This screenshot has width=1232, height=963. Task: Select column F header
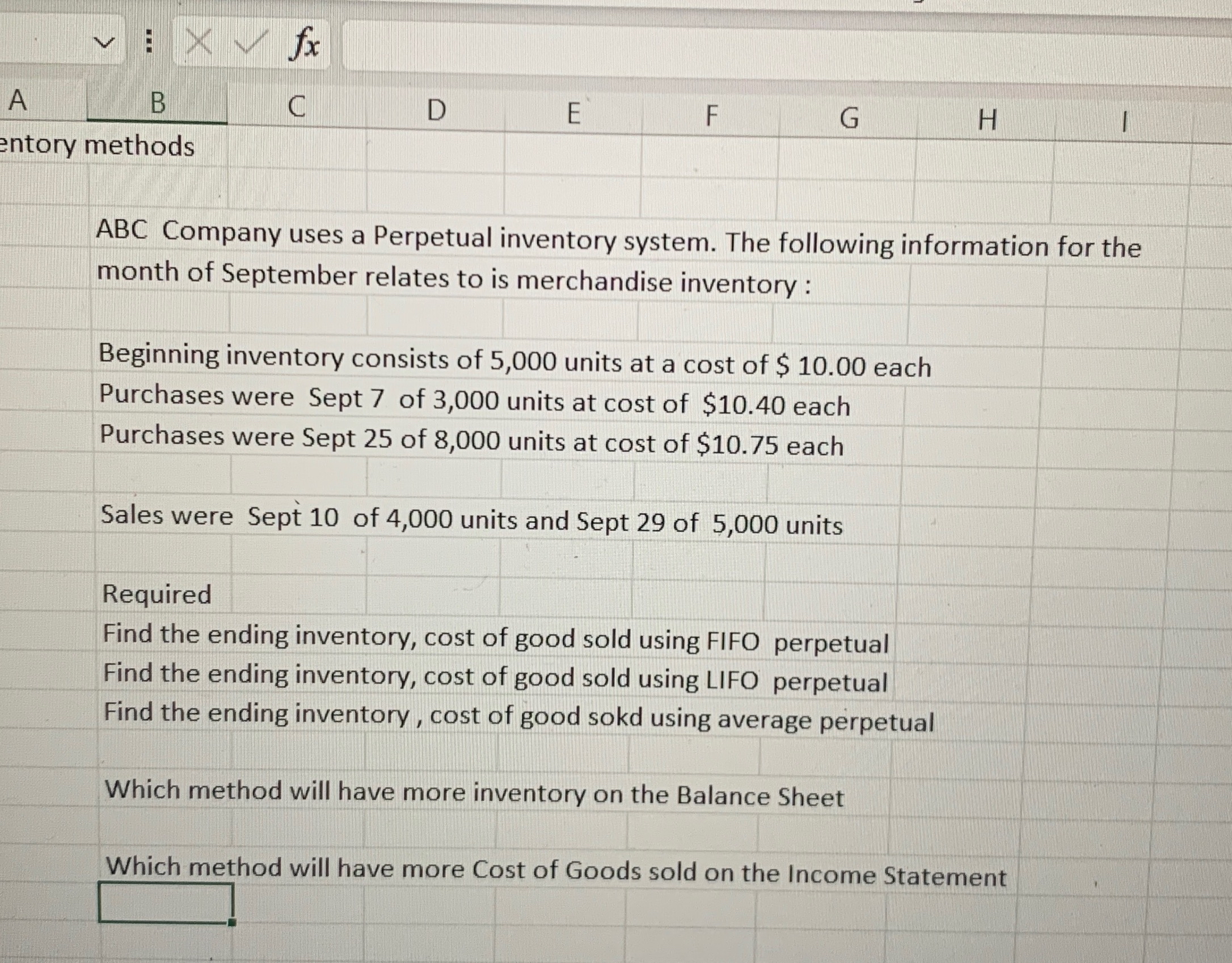(x=711, y=116)
